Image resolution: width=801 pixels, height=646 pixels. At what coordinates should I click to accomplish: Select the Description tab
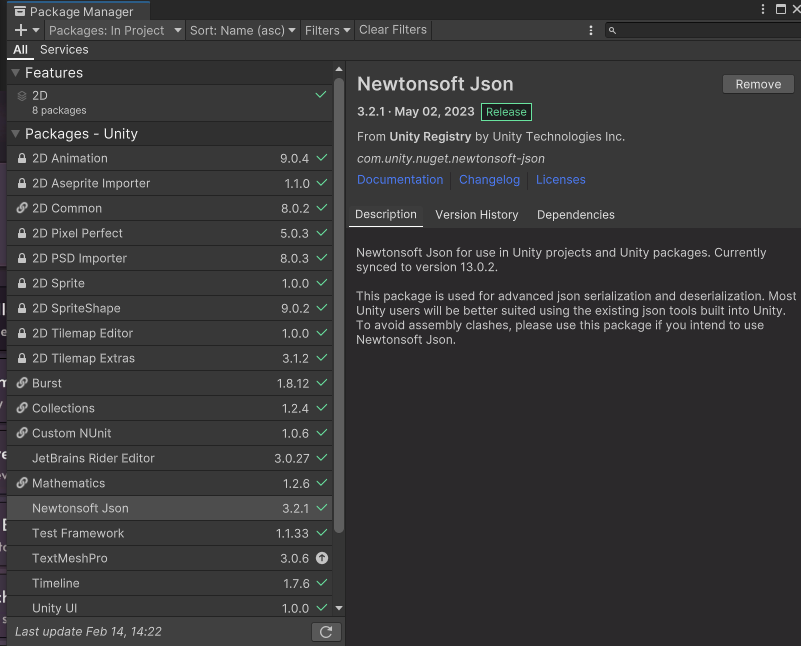point(386,214)
